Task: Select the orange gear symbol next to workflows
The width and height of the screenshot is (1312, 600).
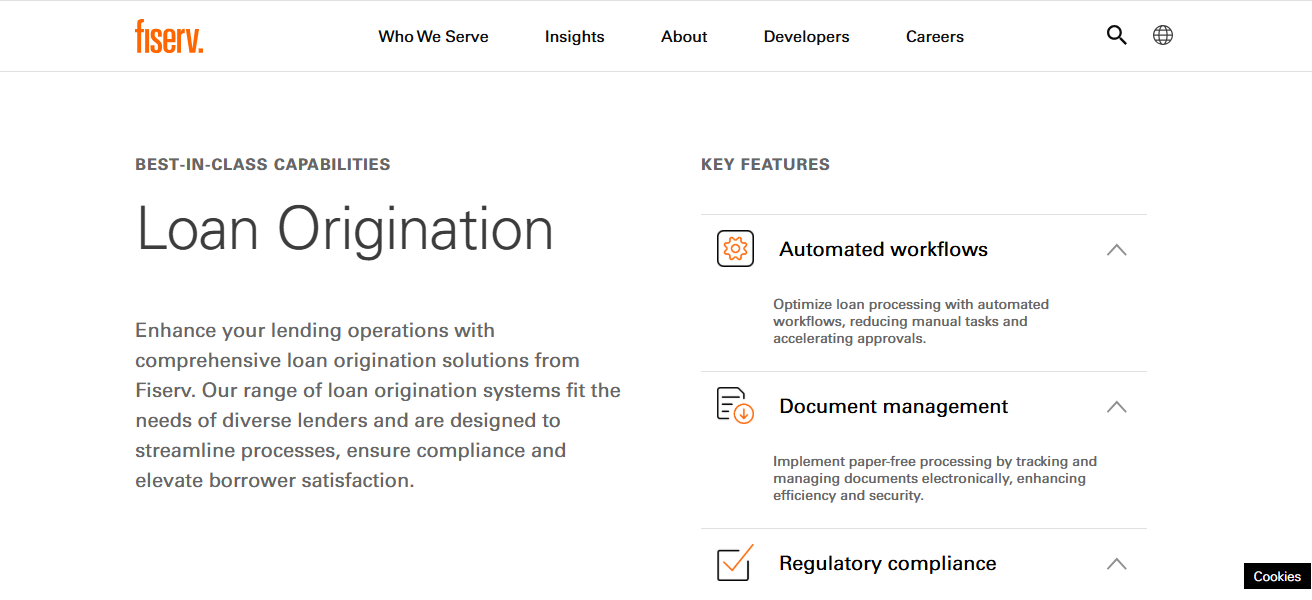Action: (735, 248)
